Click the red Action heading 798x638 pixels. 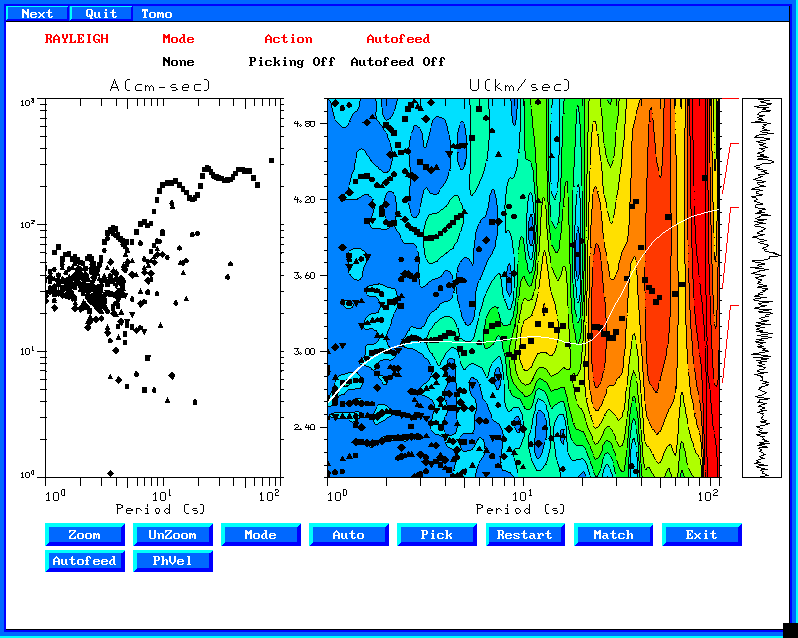288,39
